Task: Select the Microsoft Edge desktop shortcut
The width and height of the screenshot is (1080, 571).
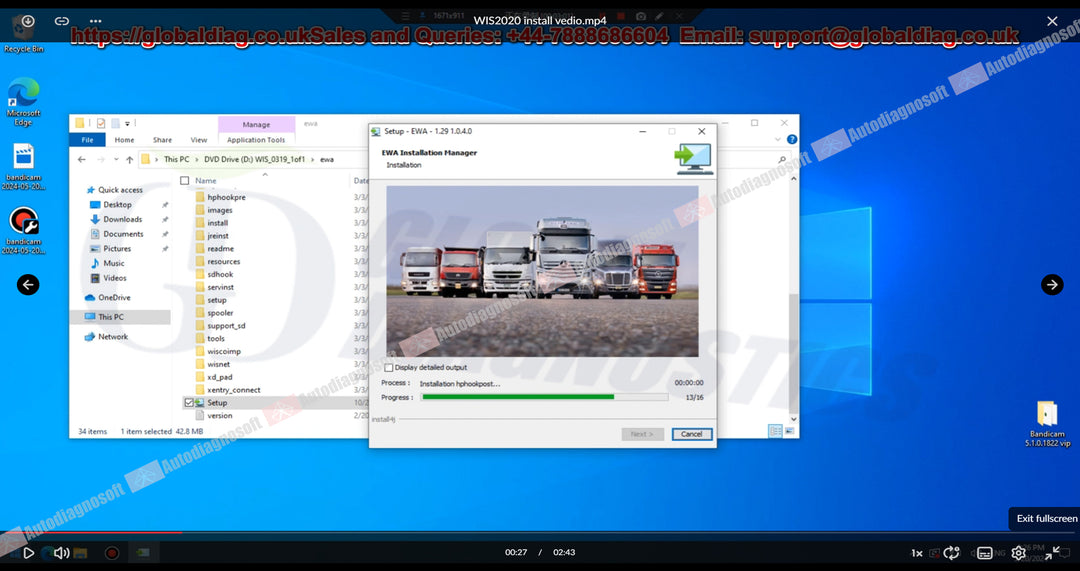Action: [23, 101]
